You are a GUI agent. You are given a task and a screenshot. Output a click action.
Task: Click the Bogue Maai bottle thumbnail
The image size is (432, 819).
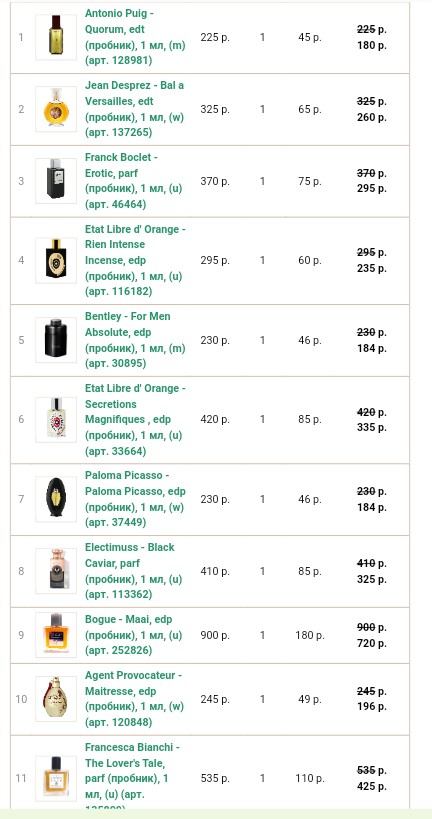point(56,635)
